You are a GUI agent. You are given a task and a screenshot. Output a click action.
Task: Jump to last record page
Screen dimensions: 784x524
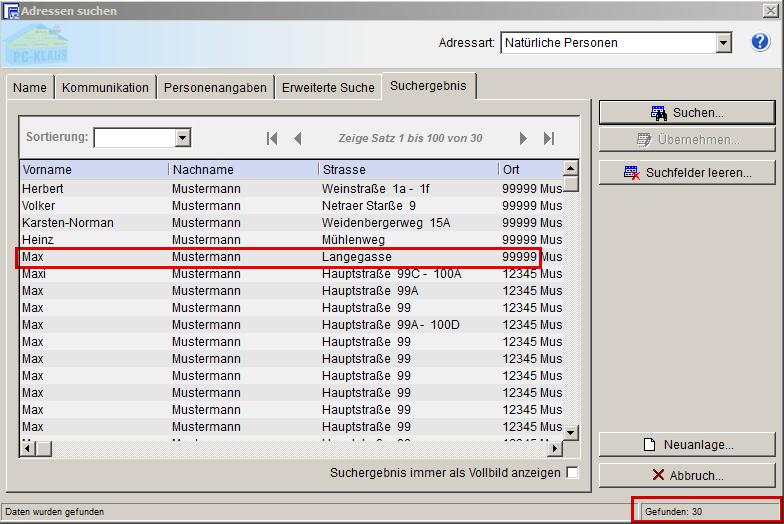(549, 139)
